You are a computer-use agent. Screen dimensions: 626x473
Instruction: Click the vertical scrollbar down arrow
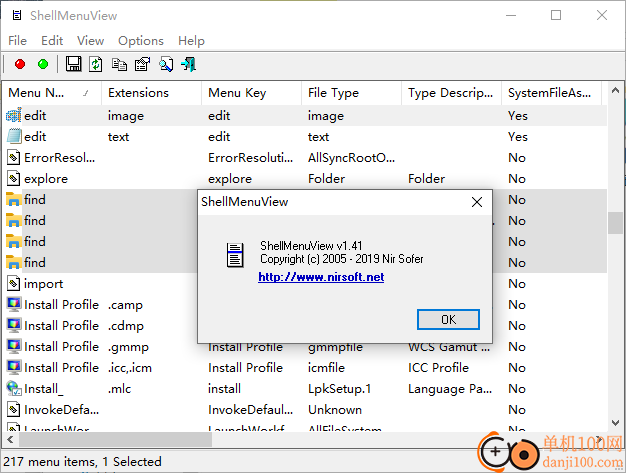pyautogui.click(x=615, y=423)
